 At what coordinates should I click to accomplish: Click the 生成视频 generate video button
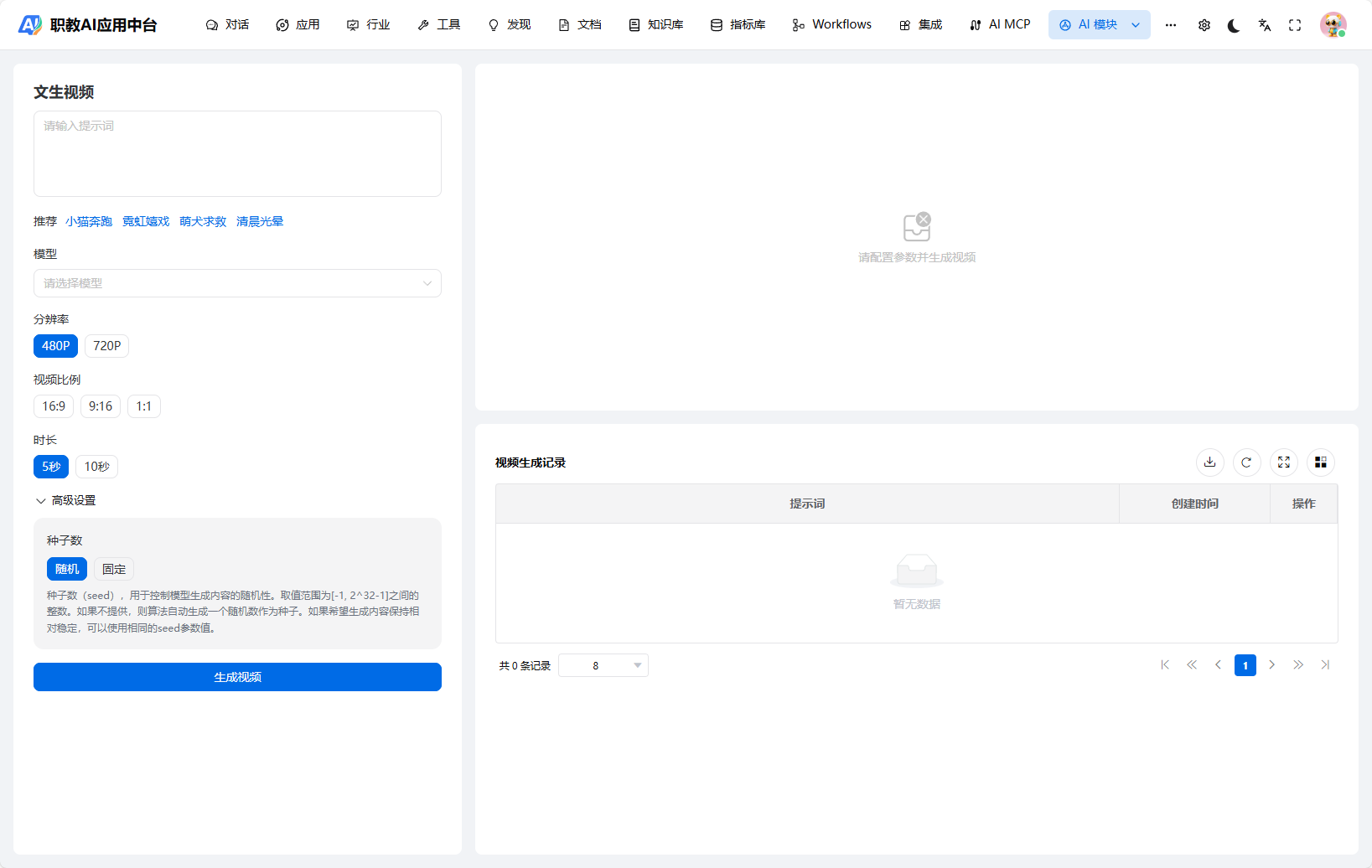[x=237, y=677]
